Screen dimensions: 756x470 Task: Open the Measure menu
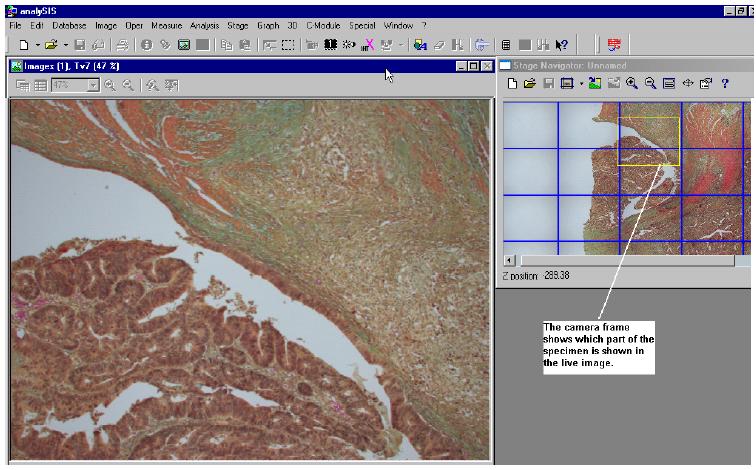[x=166, y=24]
